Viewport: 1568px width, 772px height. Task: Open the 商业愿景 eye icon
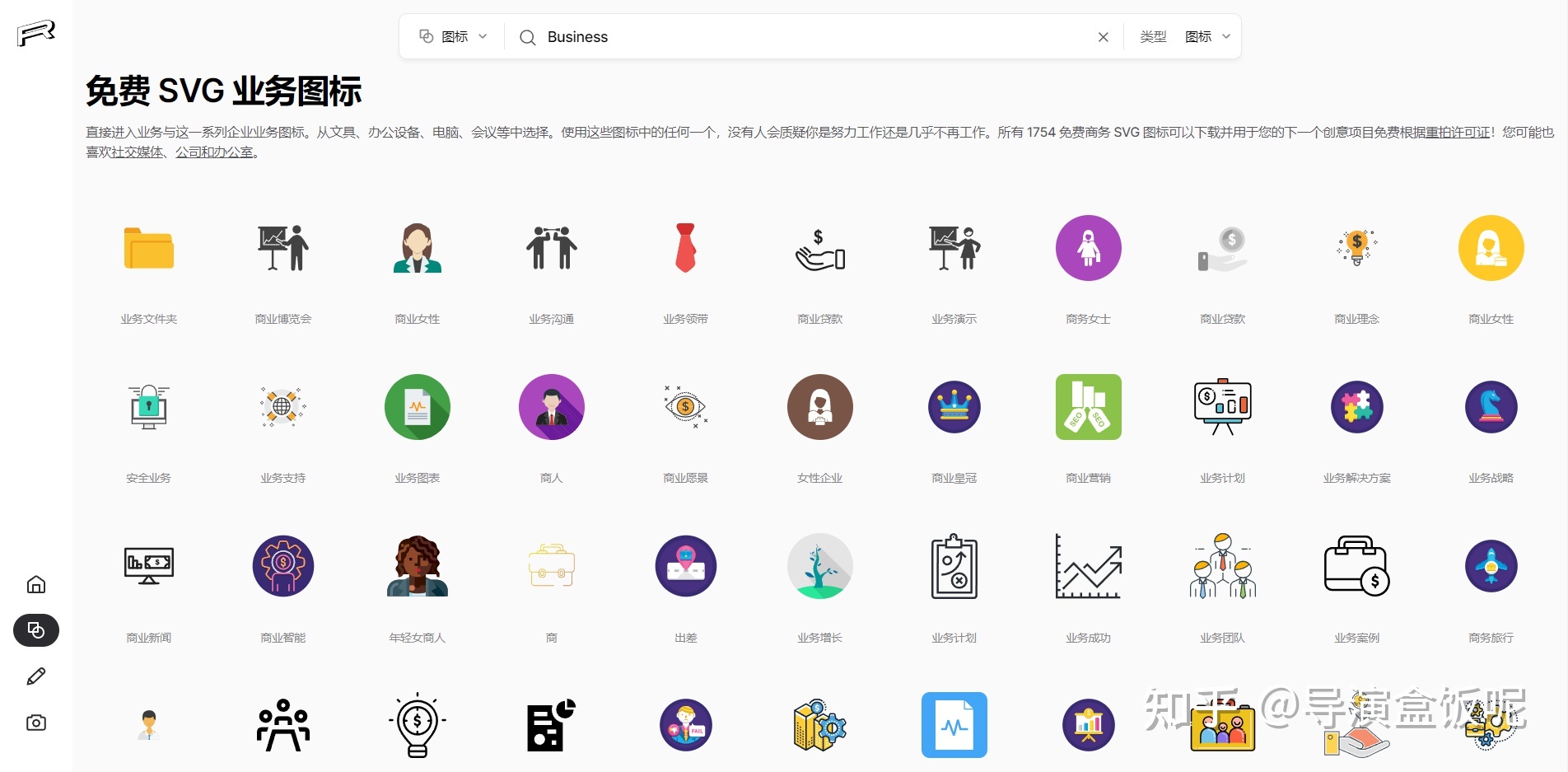(x=686, y=407)
